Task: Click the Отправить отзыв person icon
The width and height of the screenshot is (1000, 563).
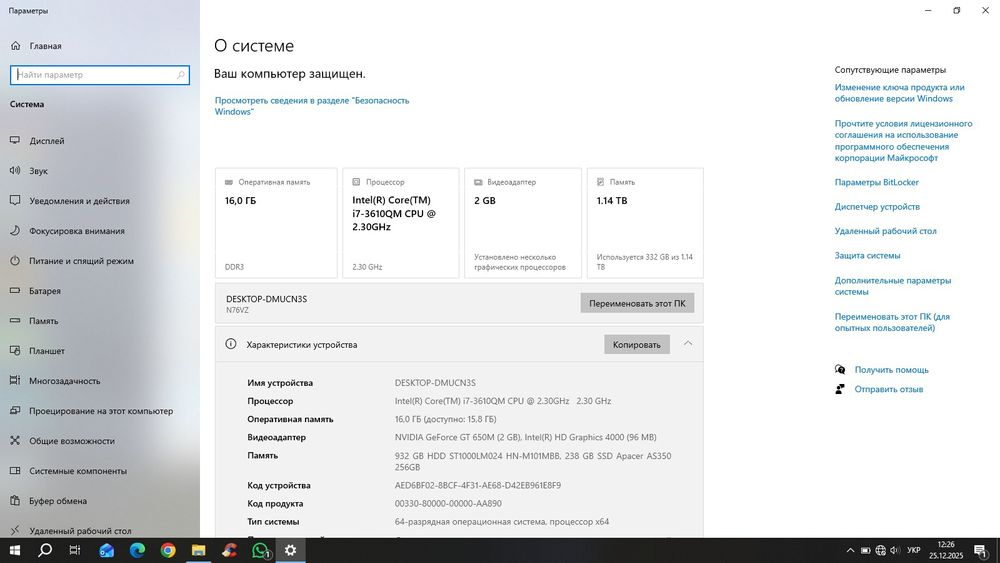Action: click(x=840, y=389)
